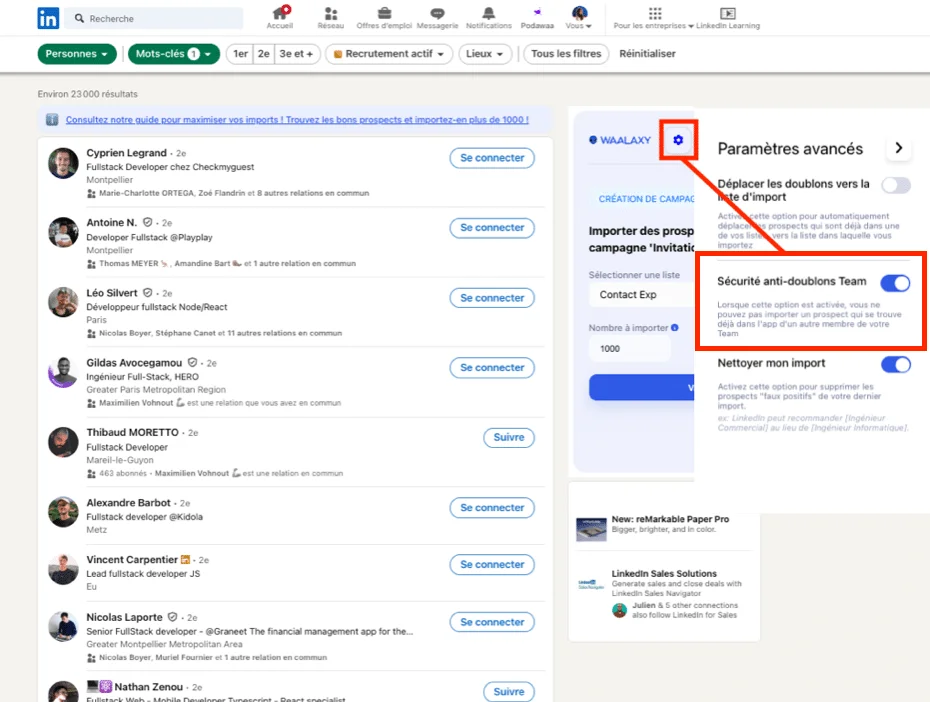Click info icon next to Nombre à importer

coord(674,327)
